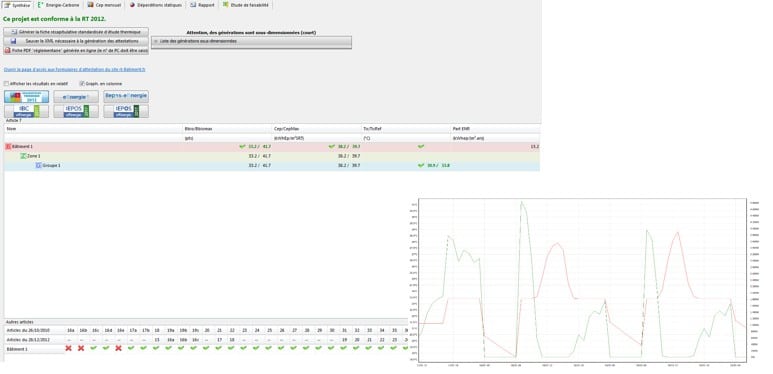Expand Liste des générations sous-dimensionnées
The image size is (773, 374).
(251, 41)
